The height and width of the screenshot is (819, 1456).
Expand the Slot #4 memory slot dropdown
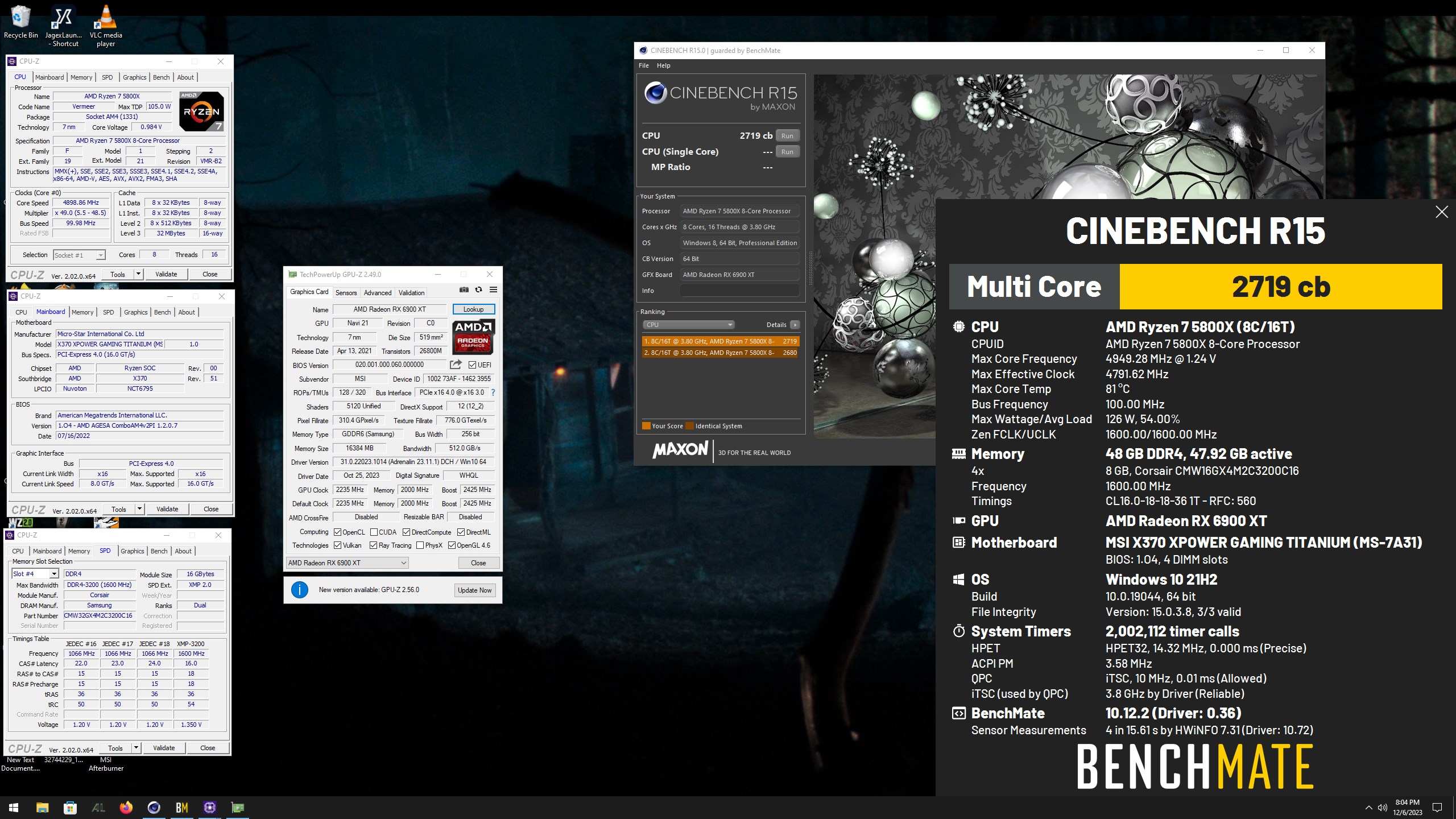[x=53, y=574]
